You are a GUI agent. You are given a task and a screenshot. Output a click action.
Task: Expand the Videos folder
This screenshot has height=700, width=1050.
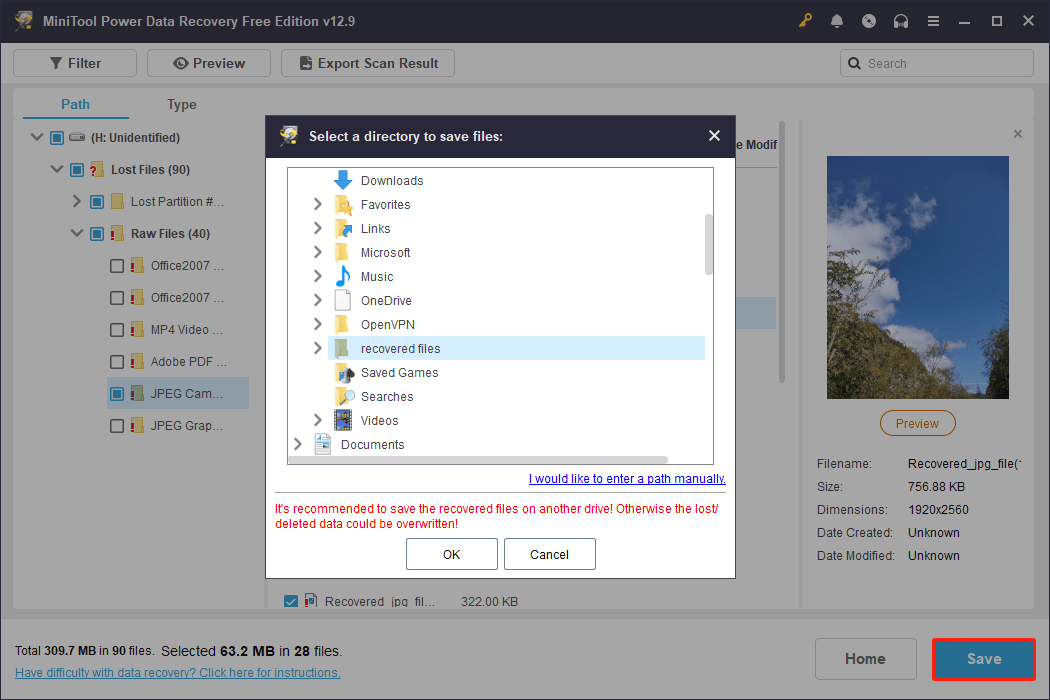coord(317,420)
